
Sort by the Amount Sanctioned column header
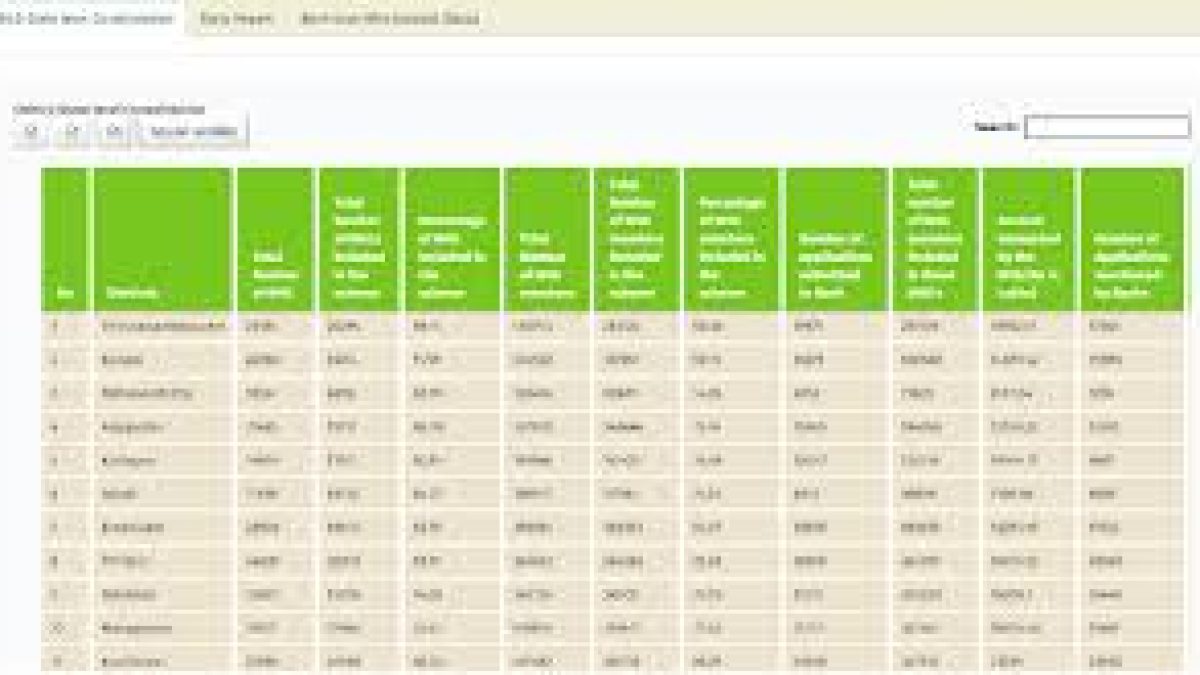tap(1025, 240)
